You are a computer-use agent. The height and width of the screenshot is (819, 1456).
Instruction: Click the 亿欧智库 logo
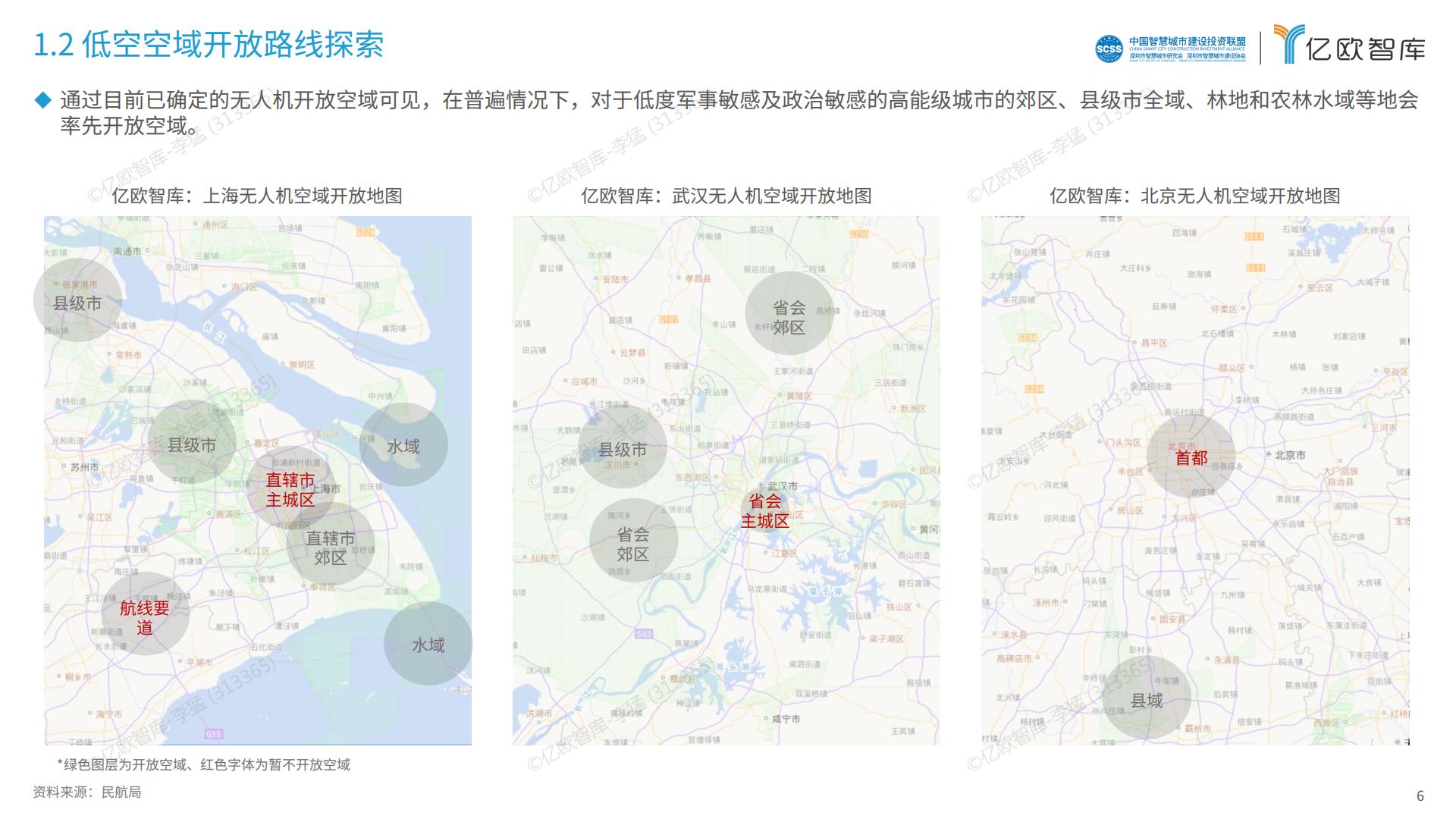coord(1349,45)
